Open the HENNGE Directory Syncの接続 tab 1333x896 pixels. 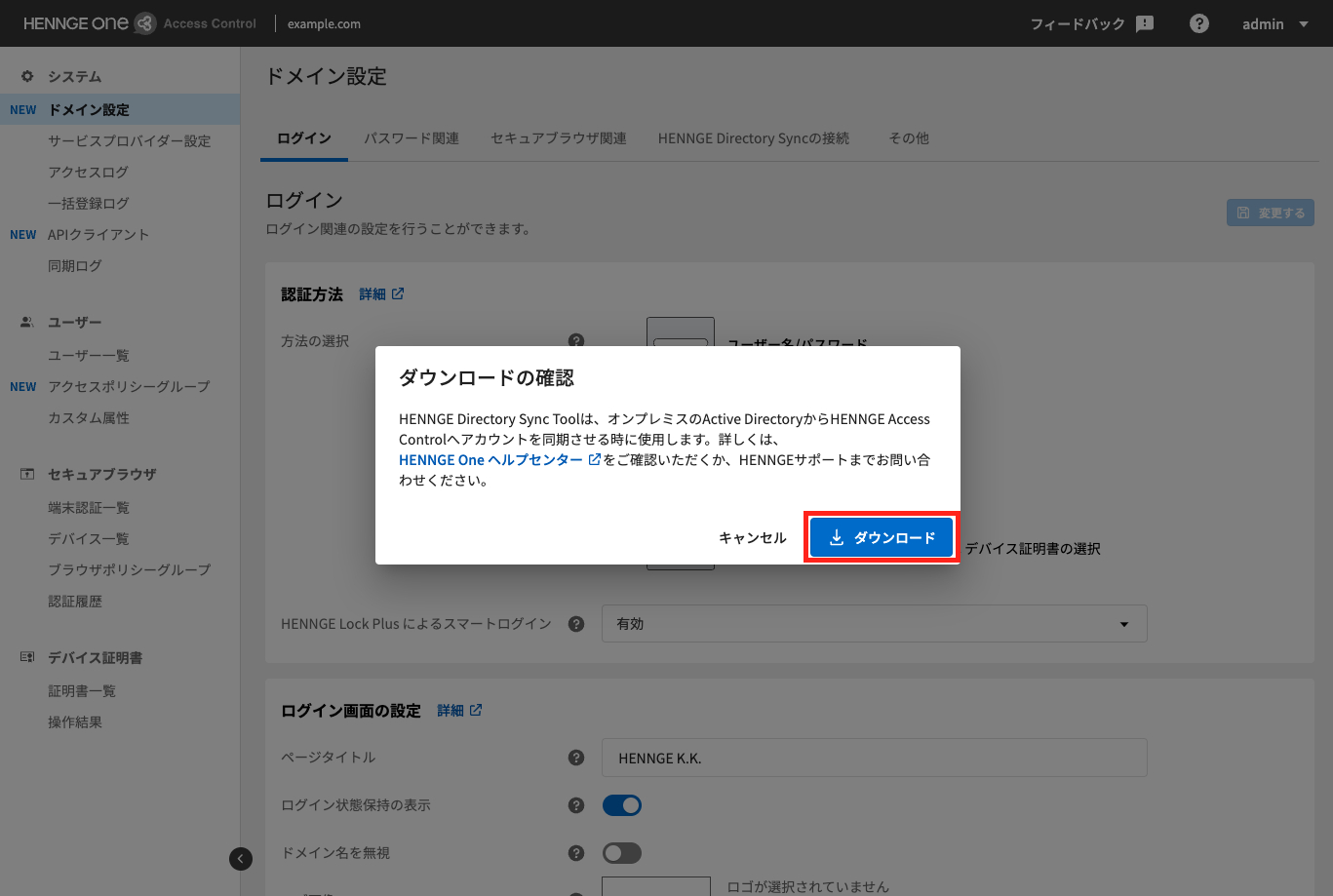(x=754, y=138)
